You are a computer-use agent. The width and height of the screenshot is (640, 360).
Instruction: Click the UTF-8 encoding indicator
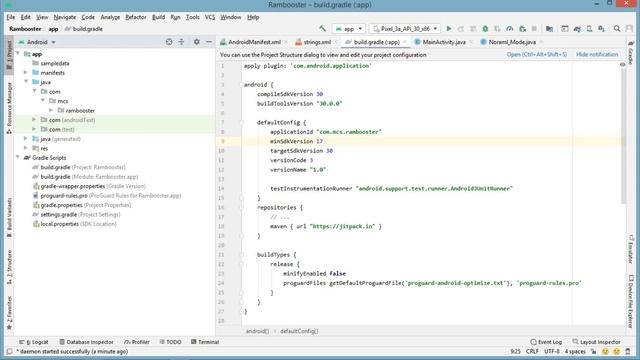[552, 351]
